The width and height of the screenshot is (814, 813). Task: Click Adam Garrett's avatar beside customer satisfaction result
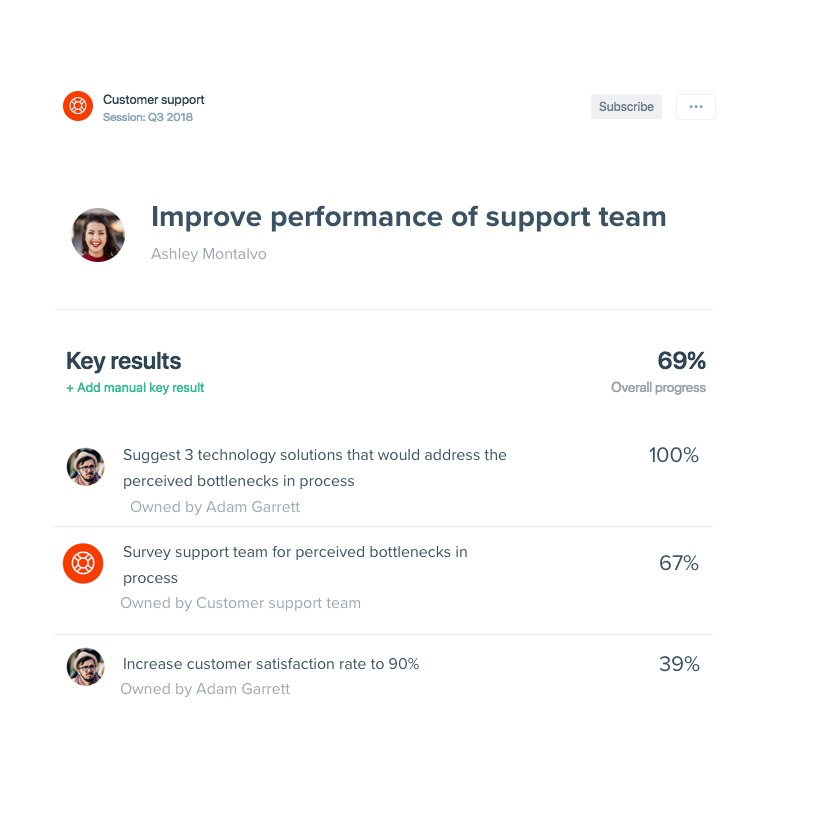pos(85,666)
